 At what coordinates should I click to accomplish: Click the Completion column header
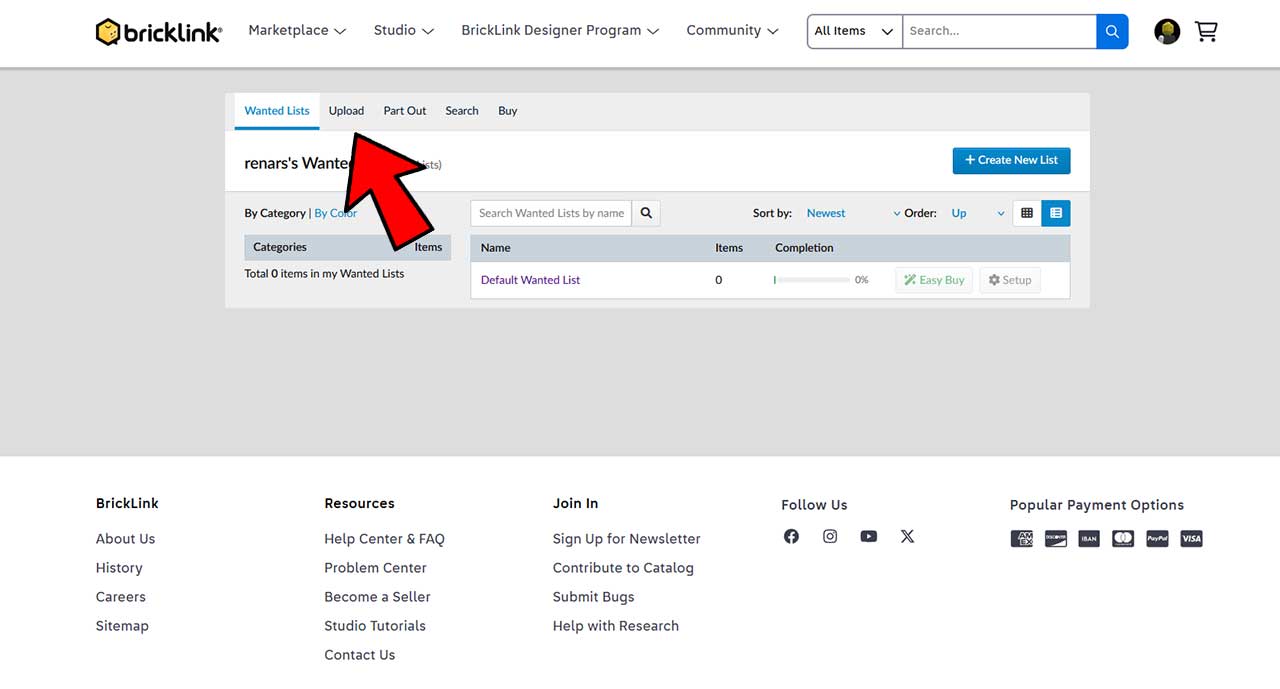[804, 248]
